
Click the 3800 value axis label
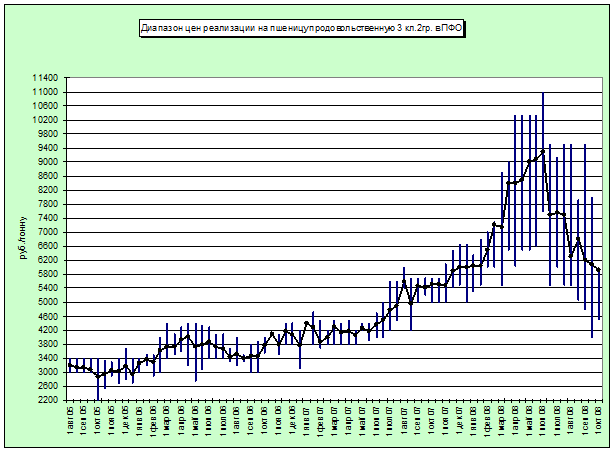(48, 344)
